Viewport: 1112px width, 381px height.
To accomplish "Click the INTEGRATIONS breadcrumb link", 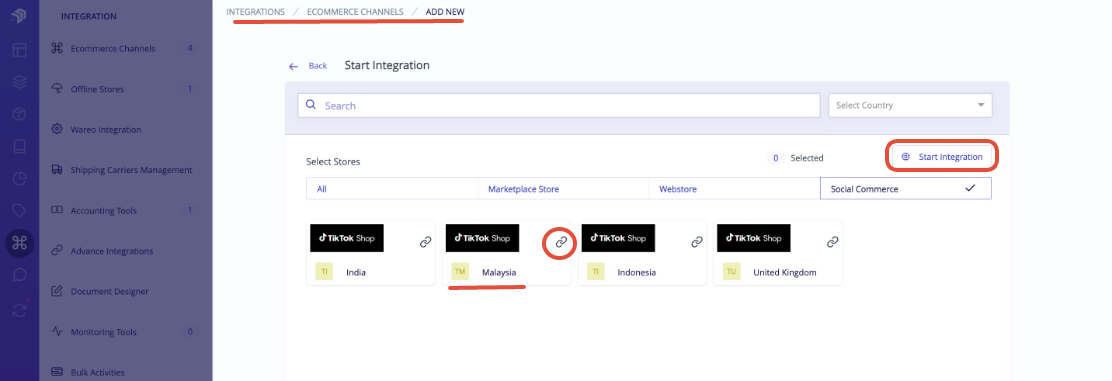I will [x=255, y=12].
